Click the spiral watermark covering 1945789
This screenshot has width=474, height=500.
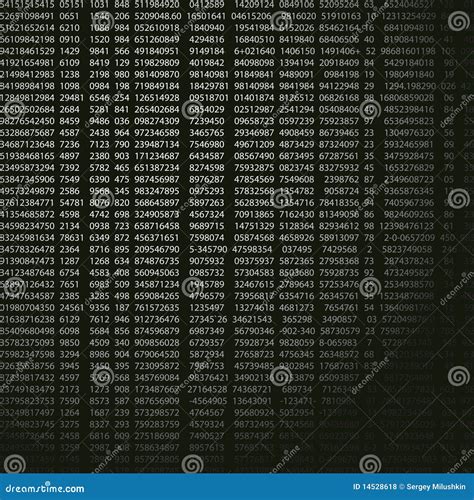click(x=192, y=287)
